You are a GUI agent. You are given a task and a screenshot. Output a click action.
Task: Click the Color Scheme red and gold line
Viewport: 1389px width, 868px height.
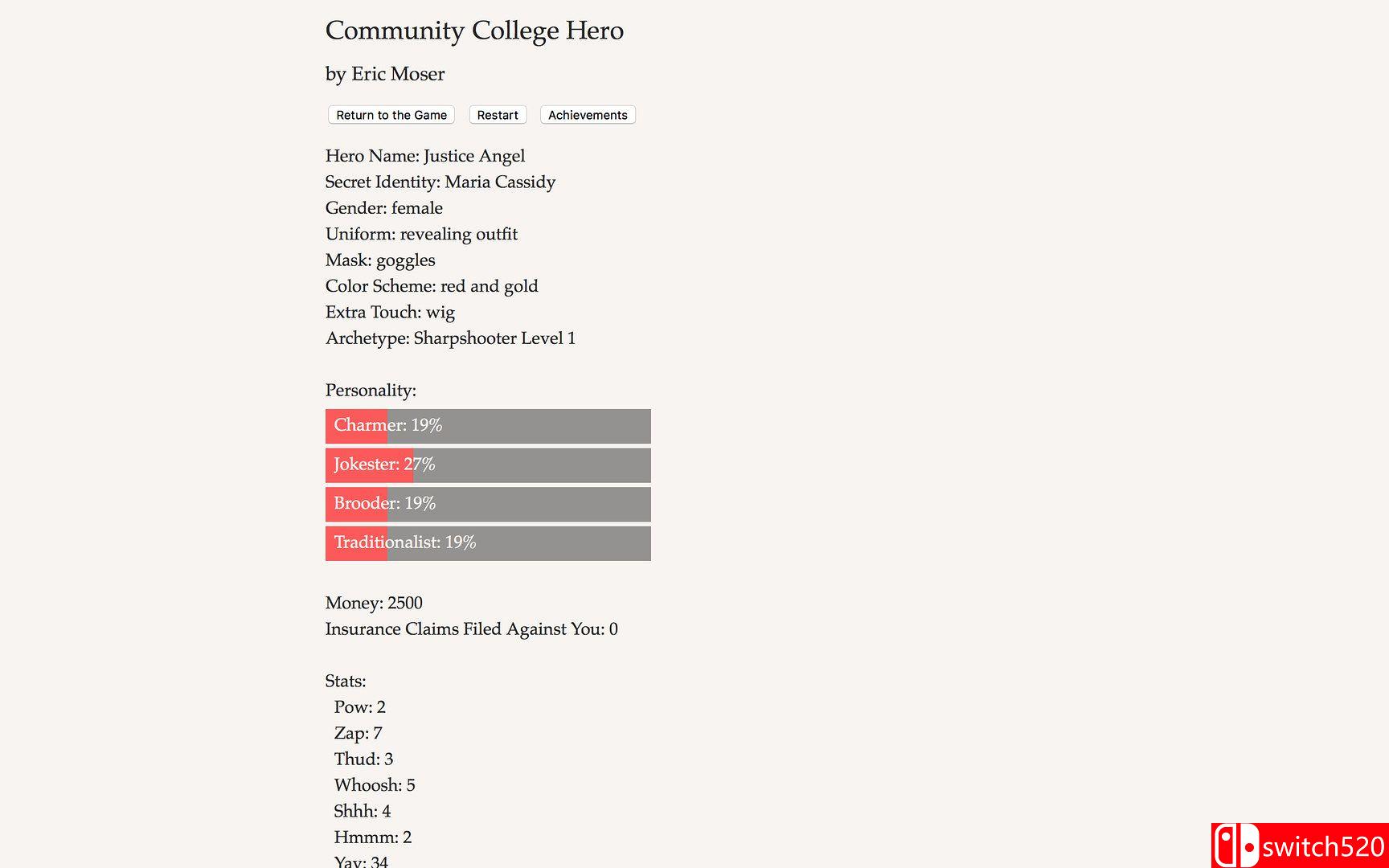click(x=432, y=286)
